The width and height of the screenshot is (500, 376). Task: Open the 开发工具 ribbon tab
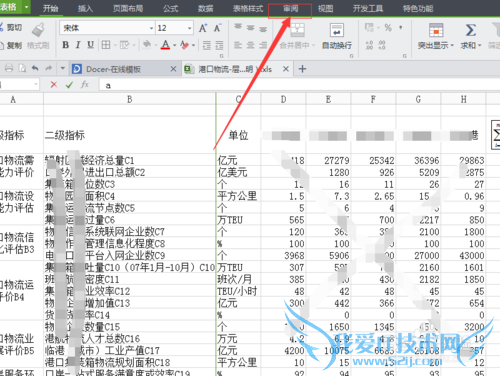368,8
